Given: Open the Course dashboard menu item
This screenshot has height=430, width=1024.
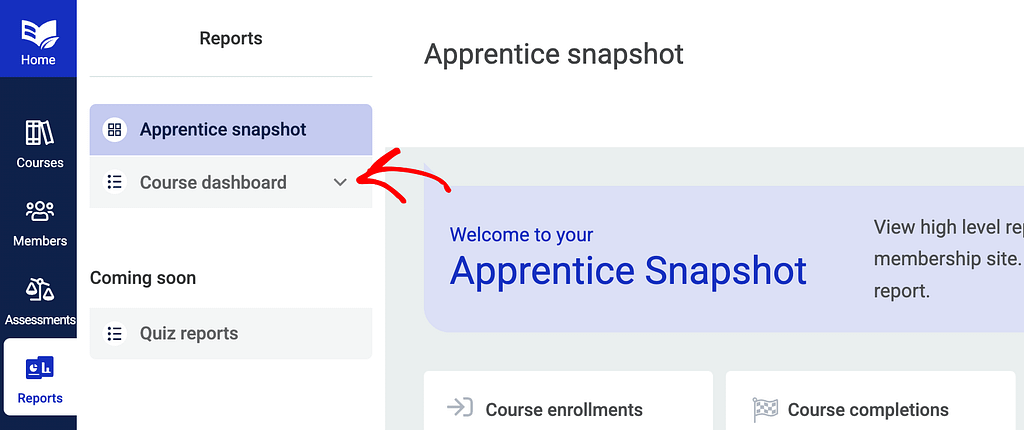Looking at the screenshot, I should [x=231, y=182].
